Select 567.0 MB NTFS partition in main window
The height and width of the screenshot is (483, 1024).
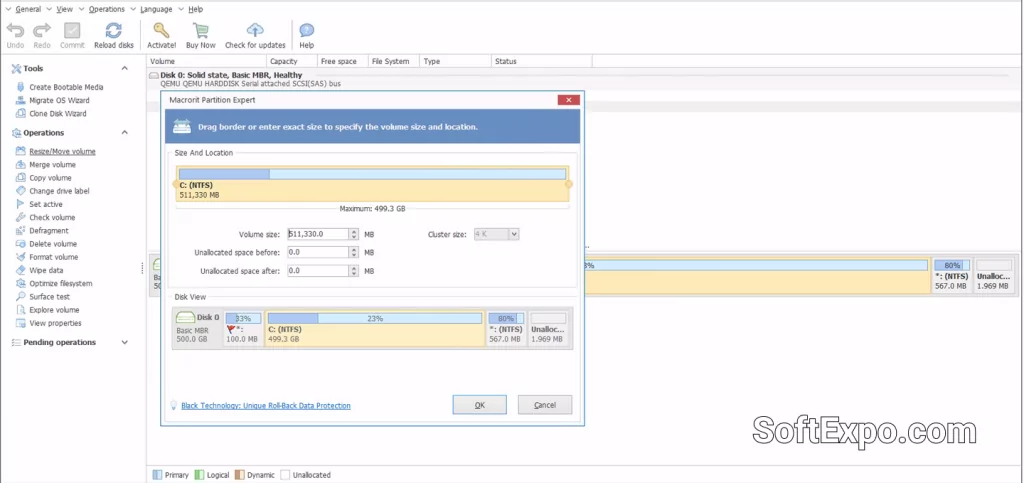click(x=952, y=275)
